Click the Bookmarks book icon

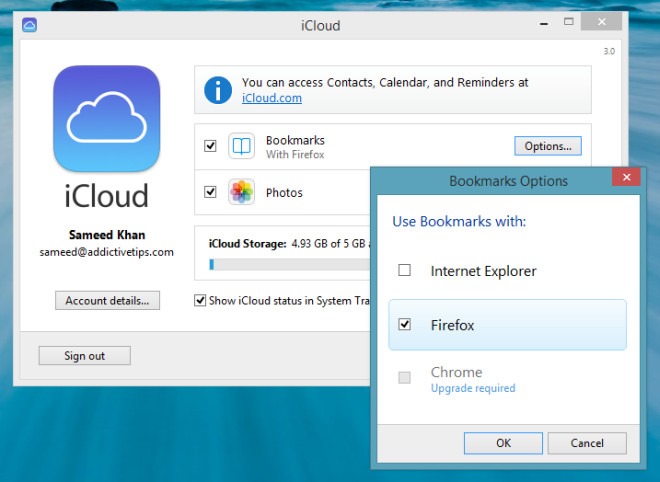pos(241,146)
